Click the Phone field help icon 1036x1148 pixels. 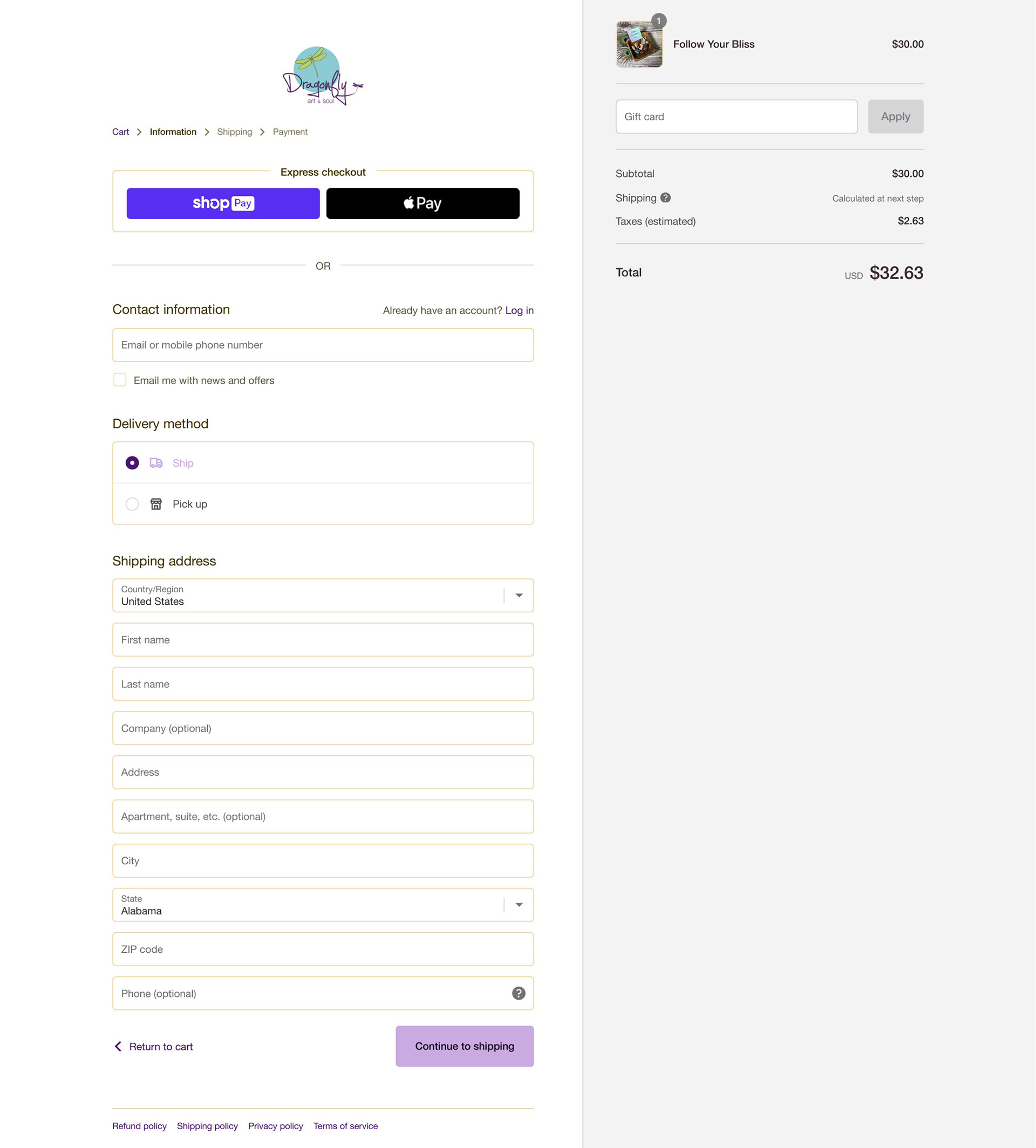click(x=518, y=993)
